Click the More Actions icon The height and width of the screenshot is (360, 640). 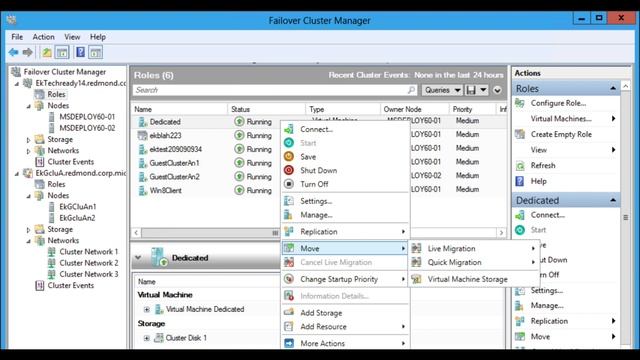pyautogui.click(x=289, y=343)
